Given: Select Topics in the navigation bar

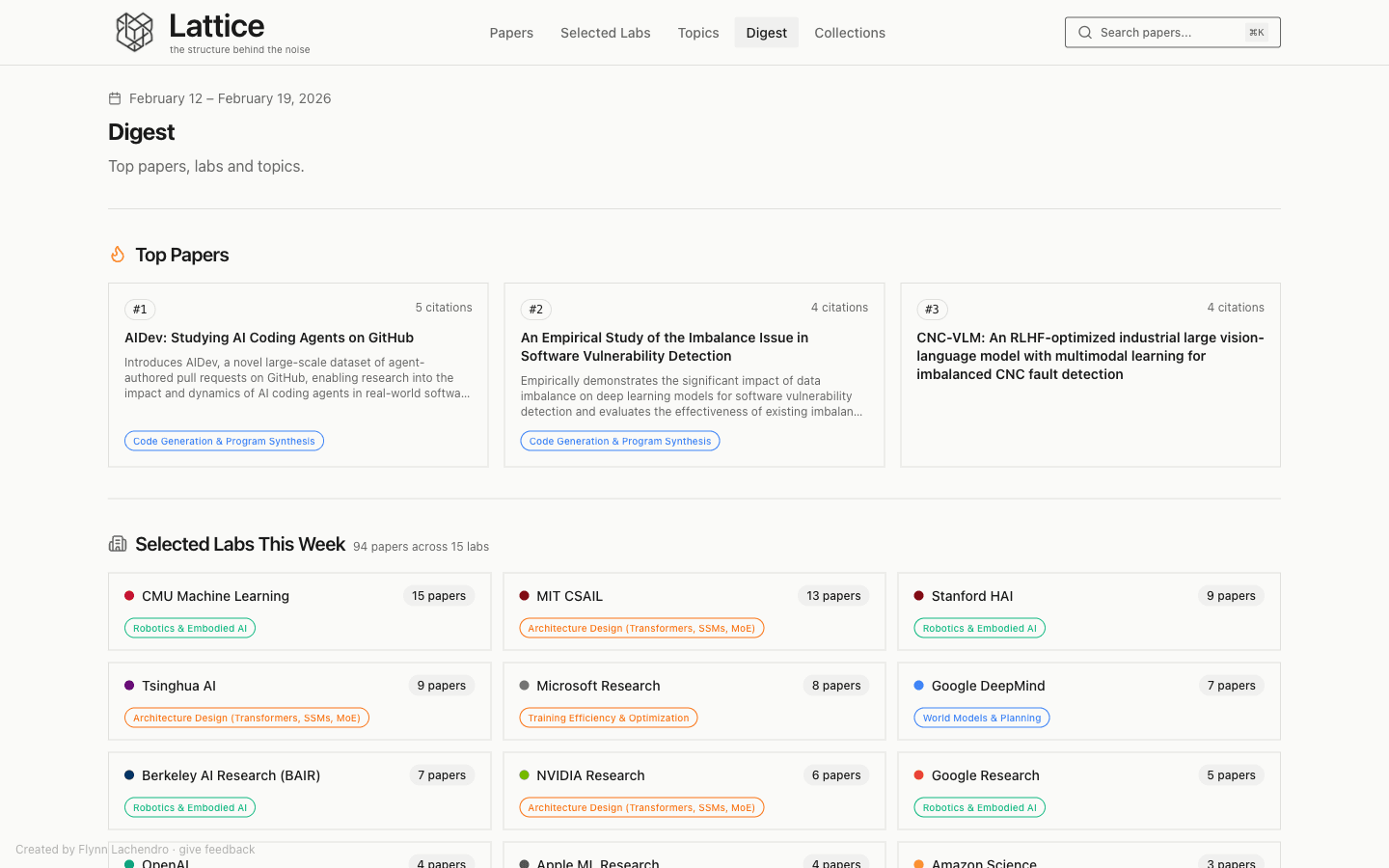Looking at the screenshot, I should point(697,32).
